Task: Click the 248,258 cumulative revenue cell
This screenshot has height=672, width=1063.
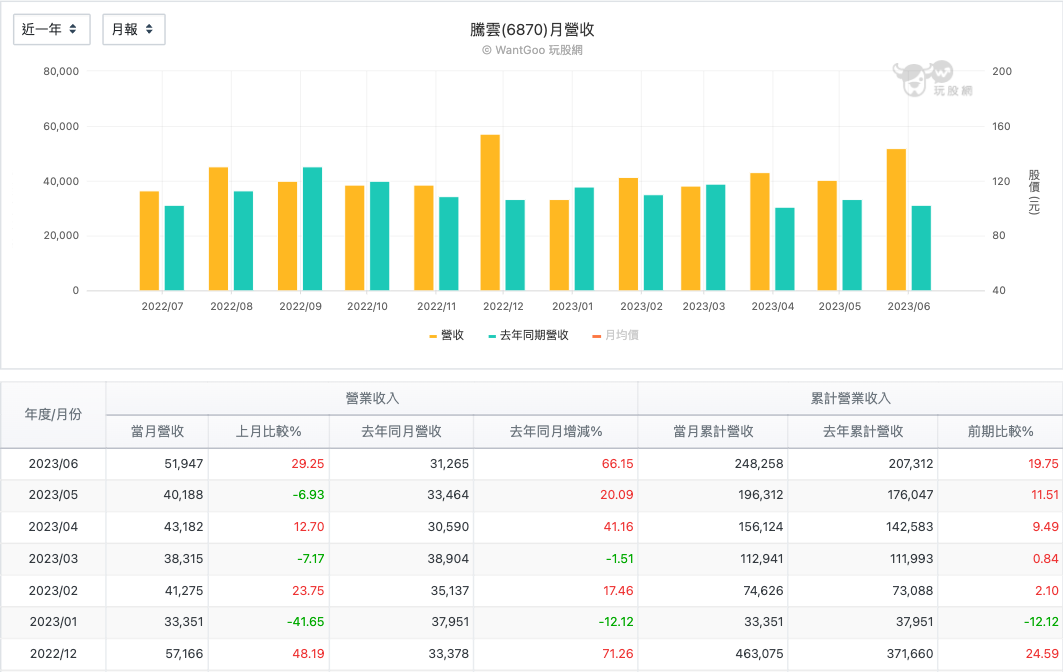Action: pyautogui.click(x=713, y=464)
